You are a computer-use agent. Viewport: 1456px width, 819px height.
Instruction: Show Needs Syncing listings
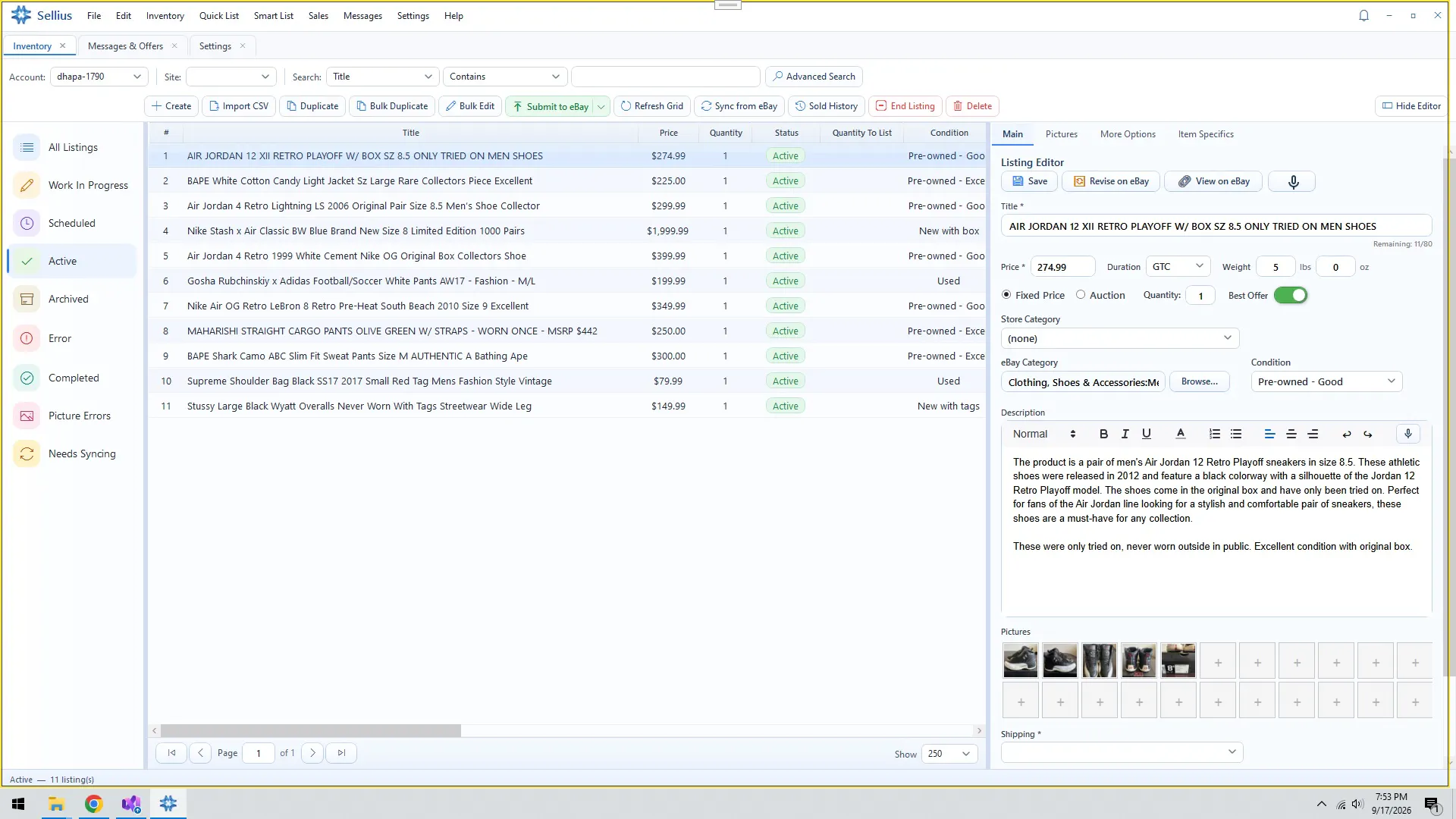pos(73,453)
